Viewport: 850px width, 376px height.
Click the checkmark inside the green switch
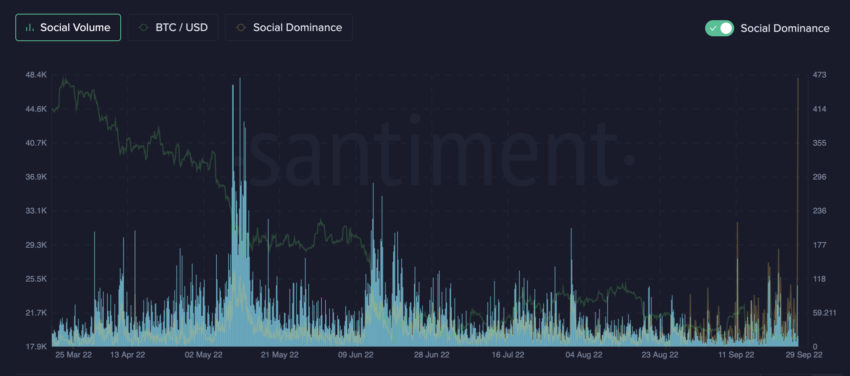point(713,28)
